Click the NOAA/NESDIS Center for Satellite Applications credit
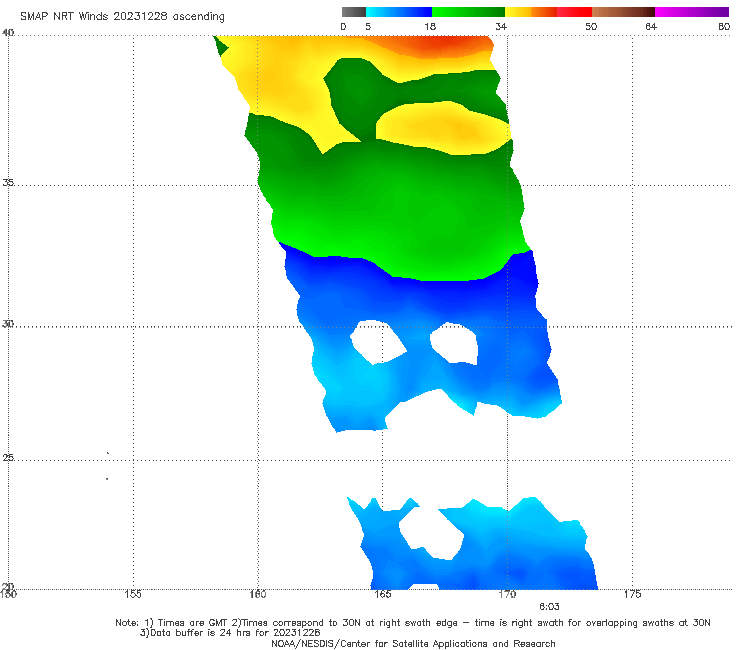This screenshot has width=740, height=650. [x=413, y=643]
